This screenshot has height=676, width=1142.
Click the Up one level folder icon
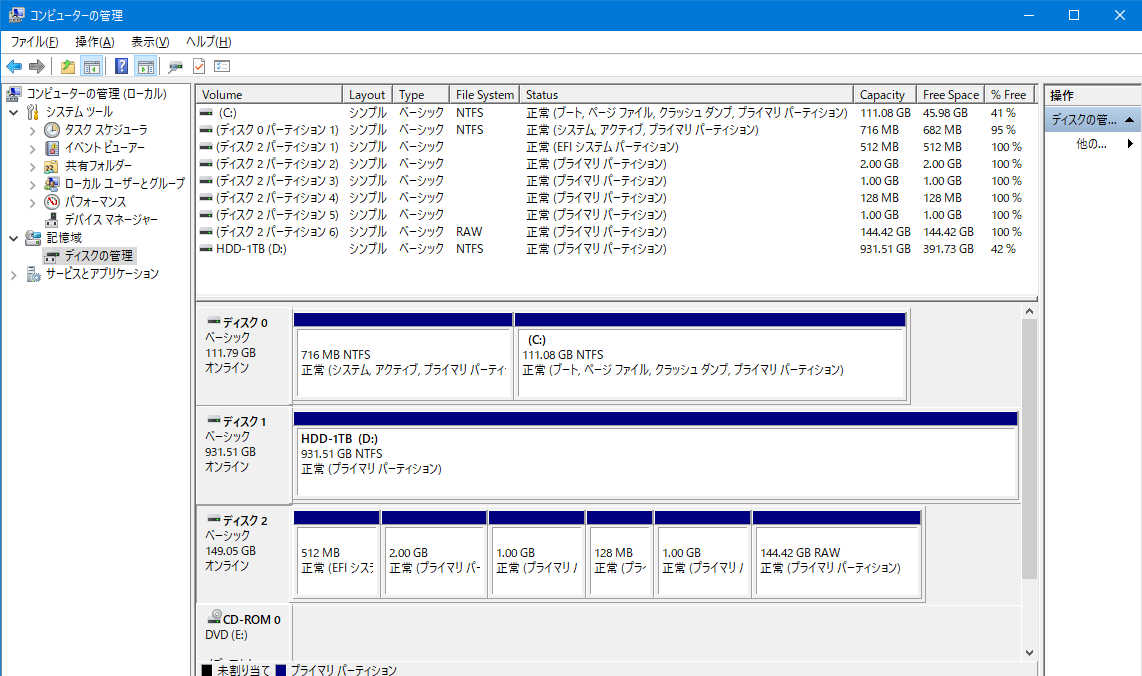[68, 67]
